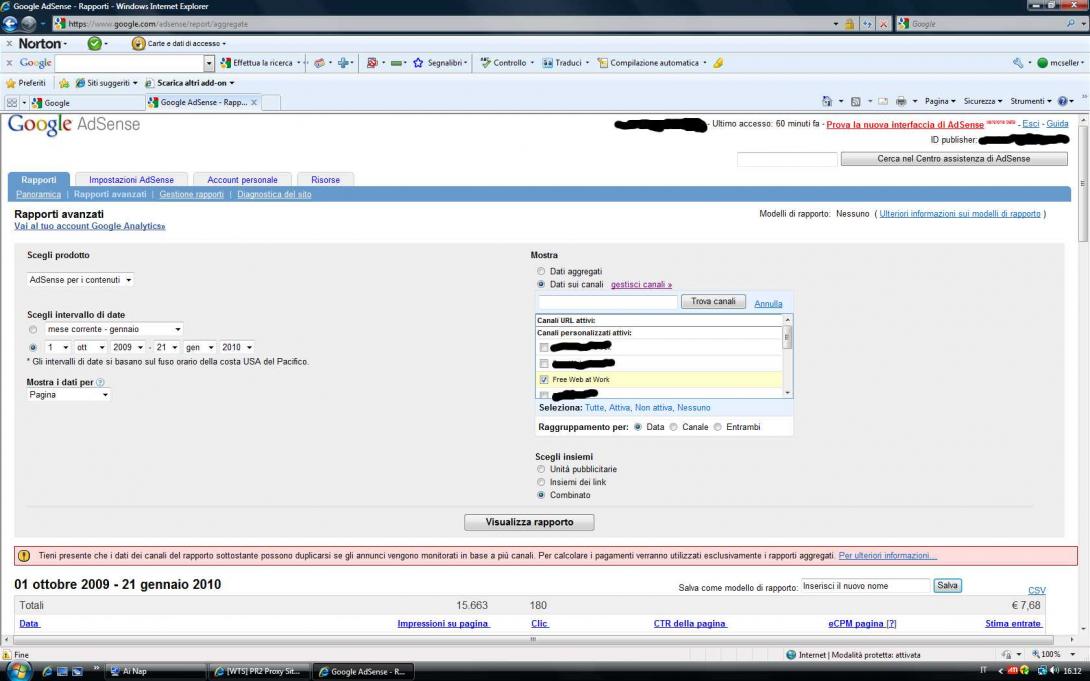The image size is (1090, 681).
Task: Open Norton Carte e dati di accesso
Action: (179, 43)
